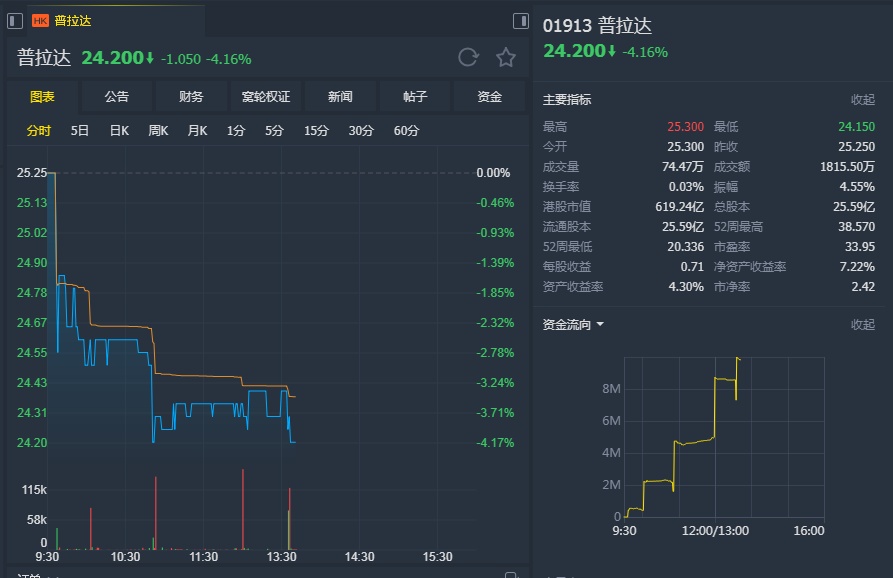The image size is (893, 578).
Task: Click the 每股收益 value 0.71
Action: 692,267
